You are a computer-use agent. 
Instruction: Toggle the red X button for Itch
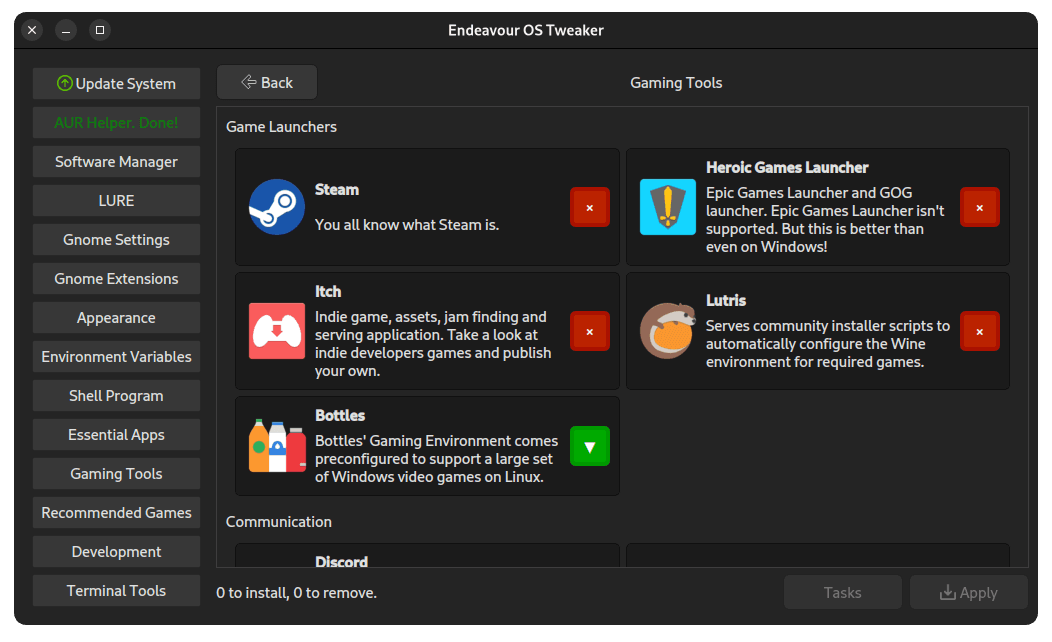(590, 331)
